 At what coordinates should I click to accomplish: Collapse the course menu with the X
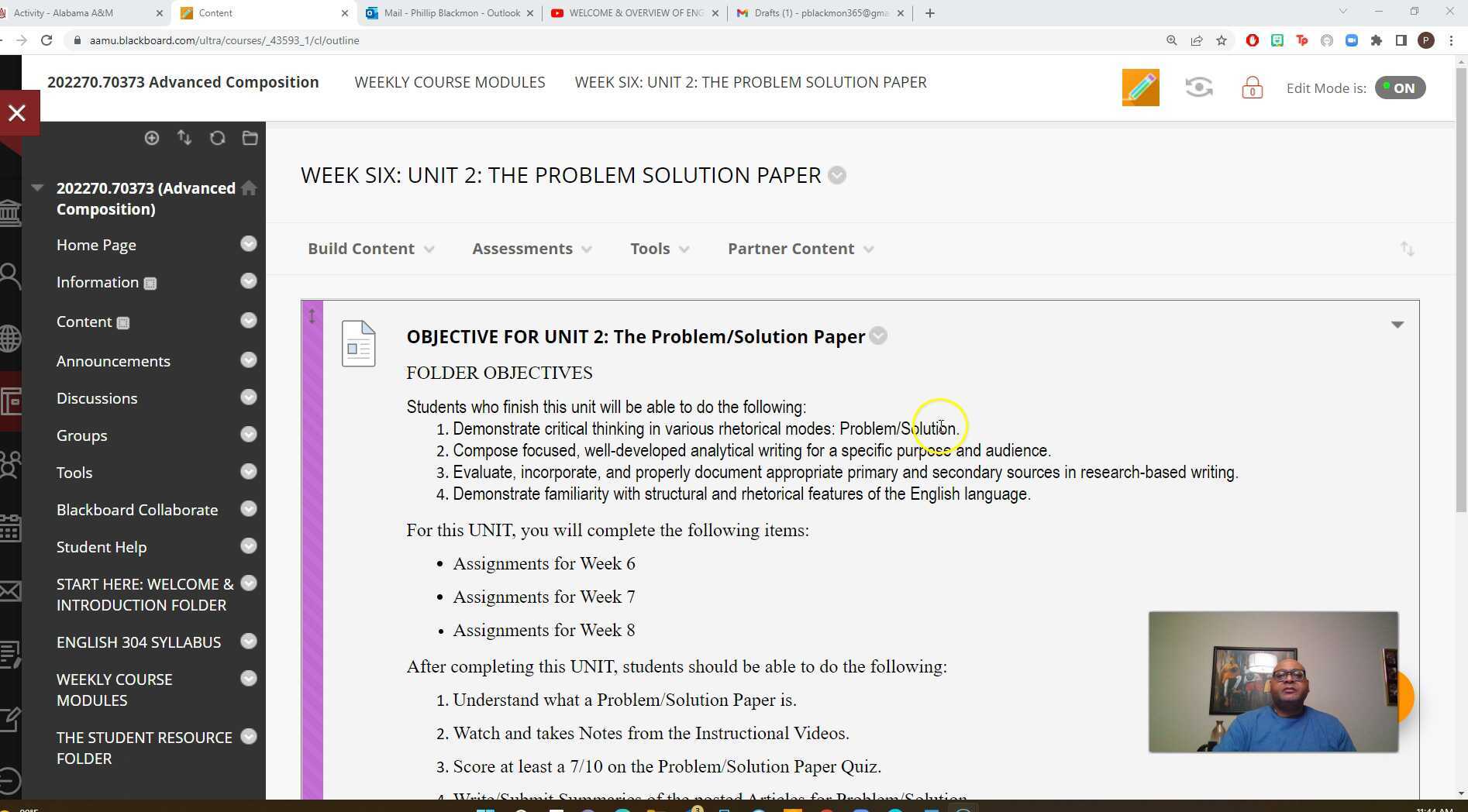click(17, 113)
